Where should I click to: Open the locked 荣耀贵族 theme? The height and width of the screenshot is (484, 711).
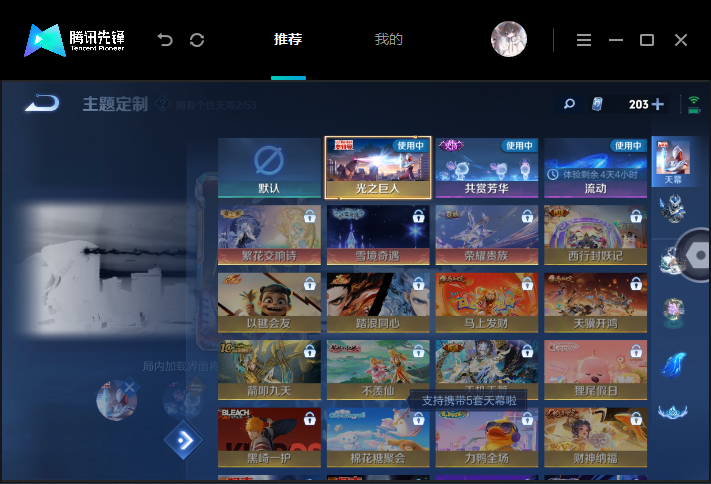pyautogui.click(x=487, y=235)
